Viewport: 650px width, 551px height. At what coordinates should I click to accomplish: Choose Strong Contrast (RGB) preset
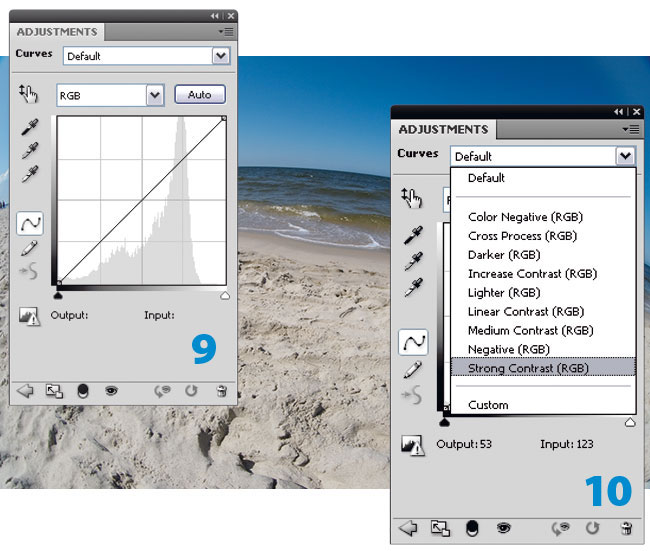543,367
